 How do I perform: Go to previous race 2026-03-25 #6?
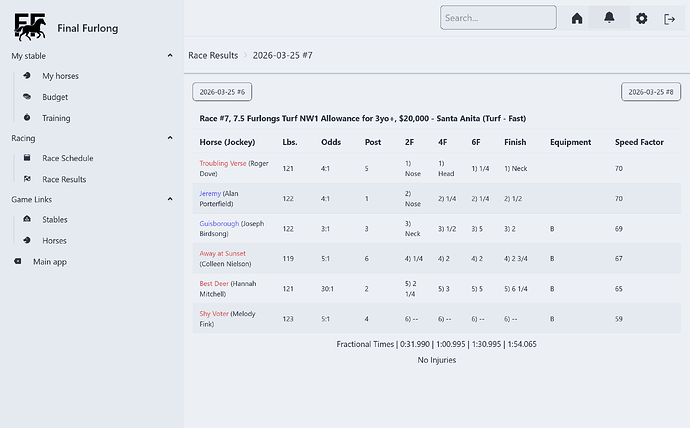pyautogui.click(x=222, y=92)
